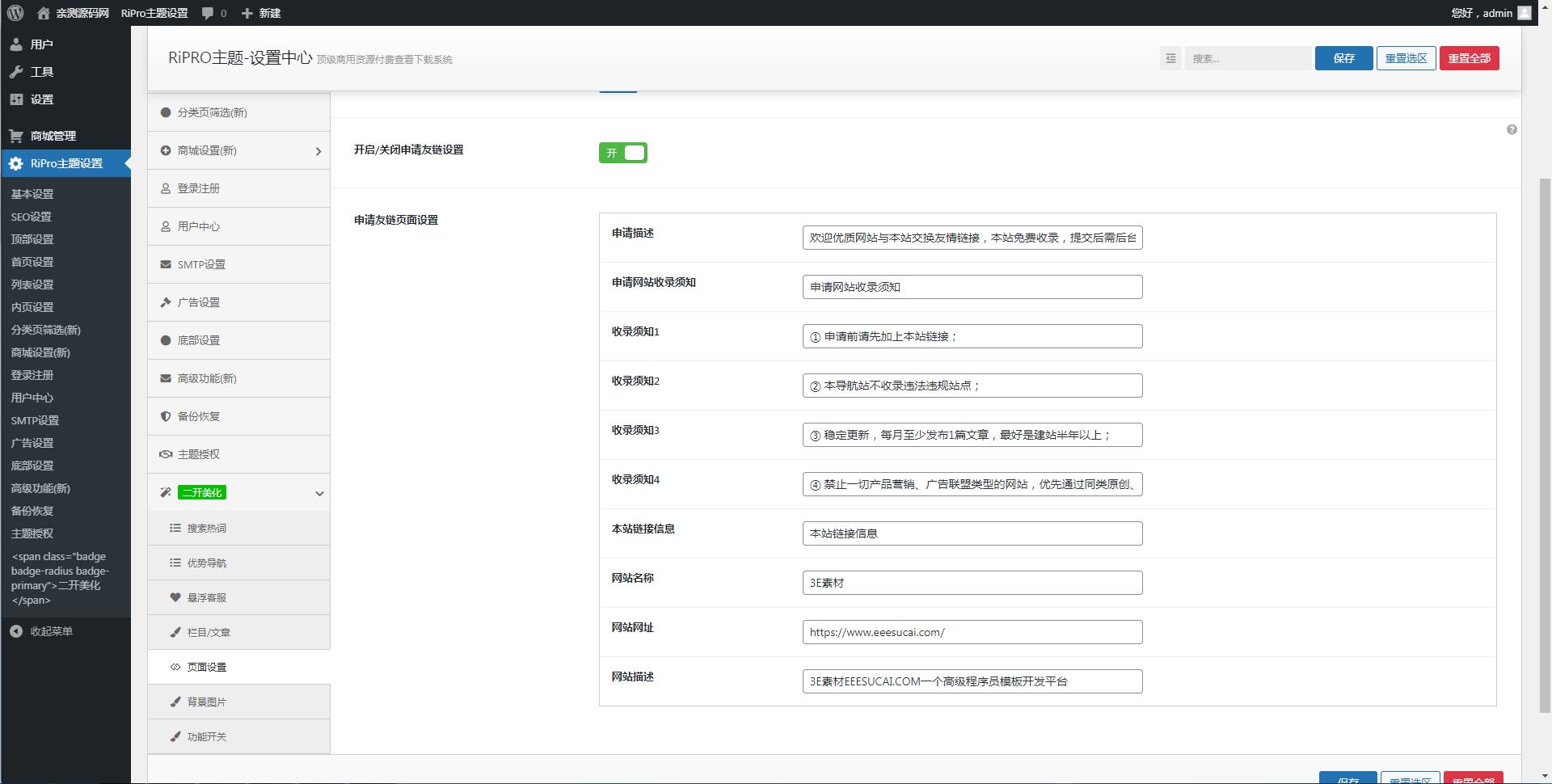Click the 悬浮客服 heart icon
Screen dimensions: 1552x784
pyautogui.click(x=175, y=597)
